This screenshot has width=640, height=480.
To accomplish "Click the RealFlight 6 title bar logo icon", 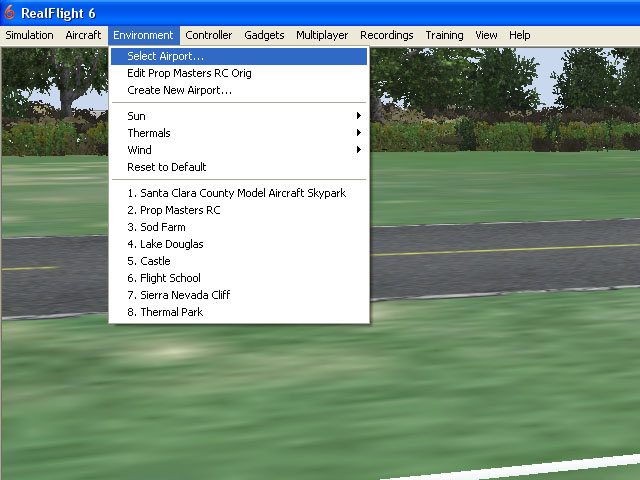I will point(9,13).
